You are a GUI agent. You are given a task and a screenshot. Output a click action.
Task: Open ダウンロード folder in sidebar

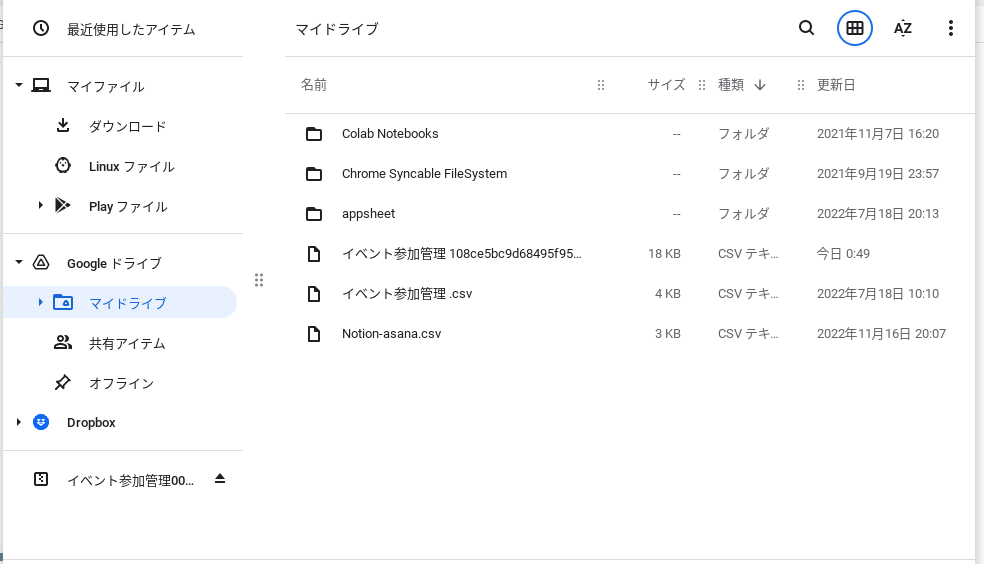click(127, 127)
